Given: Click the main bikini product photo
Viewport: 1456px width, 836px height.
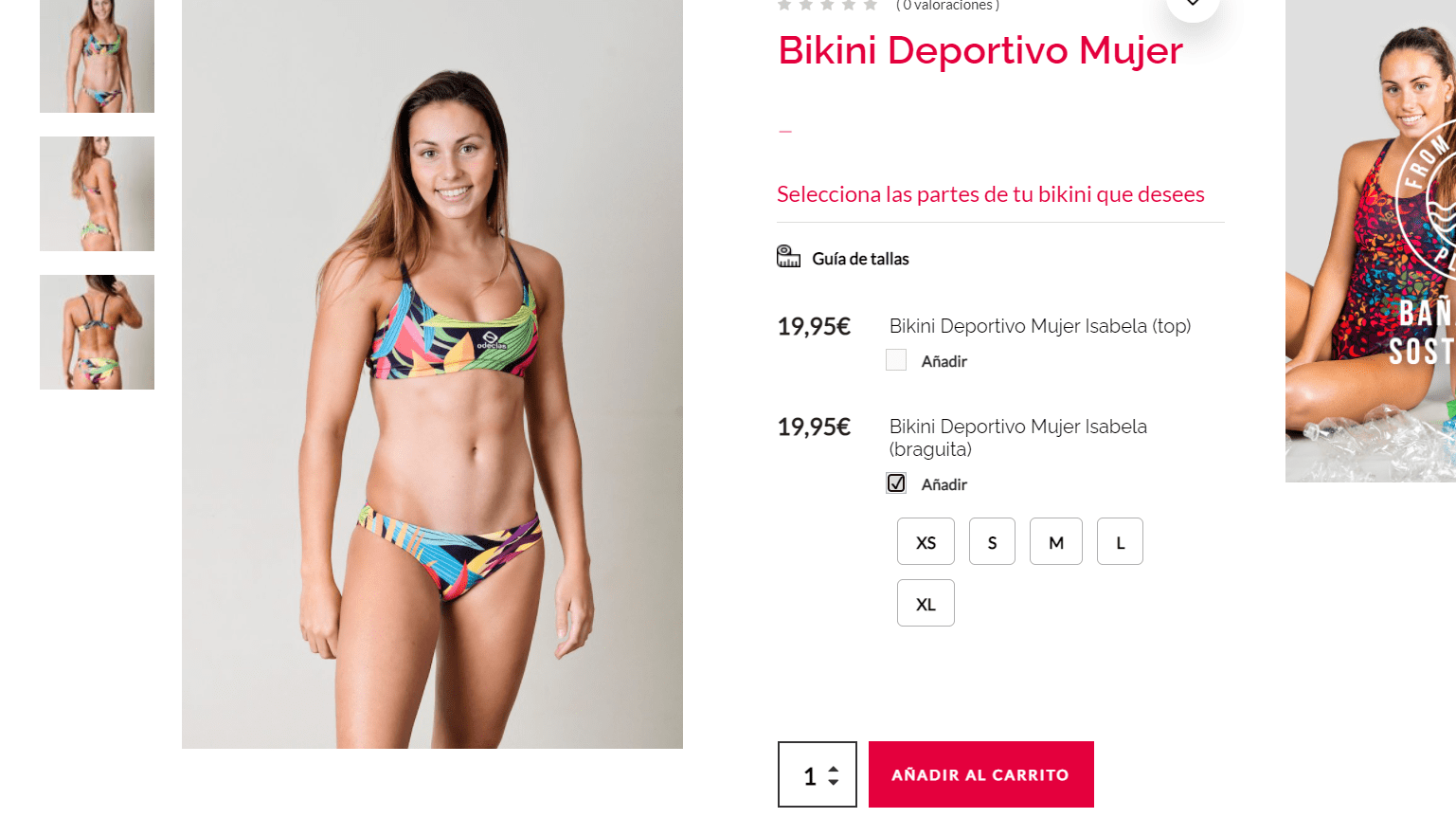Looking at the screenshot, I should [432, 374].
